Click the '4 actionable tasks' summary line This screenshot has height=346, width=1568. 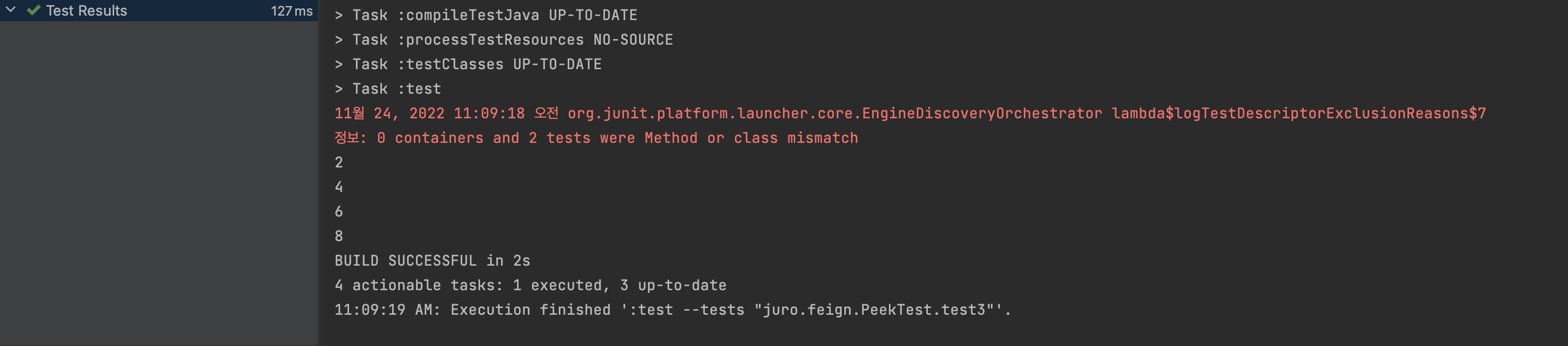pos(530,285)
